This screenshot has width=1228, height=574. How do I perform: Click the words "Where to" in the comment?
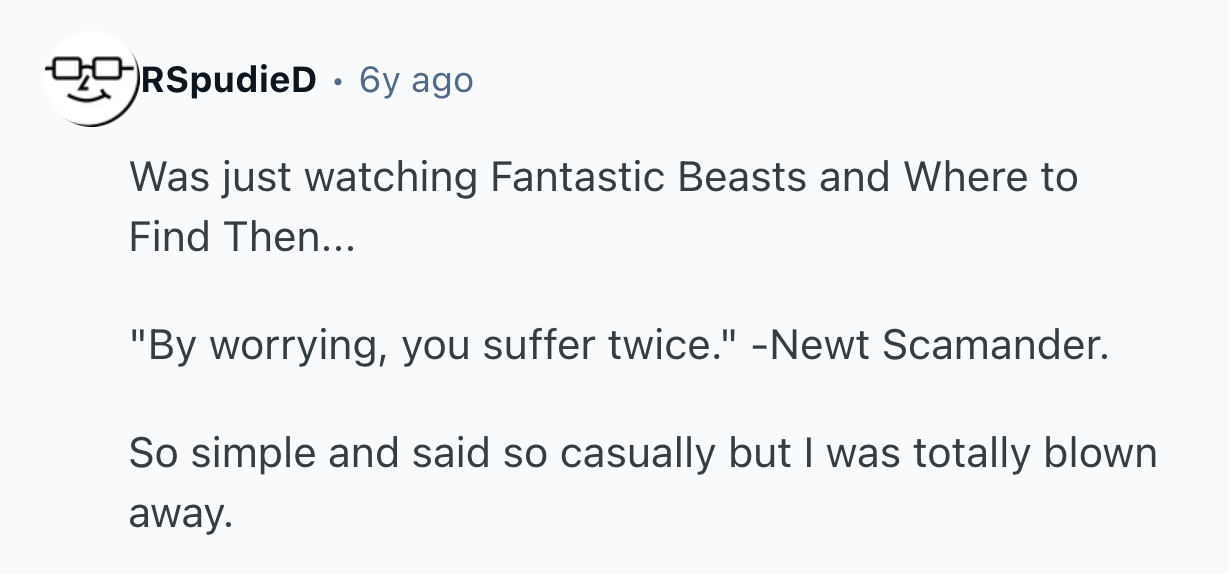991,178
